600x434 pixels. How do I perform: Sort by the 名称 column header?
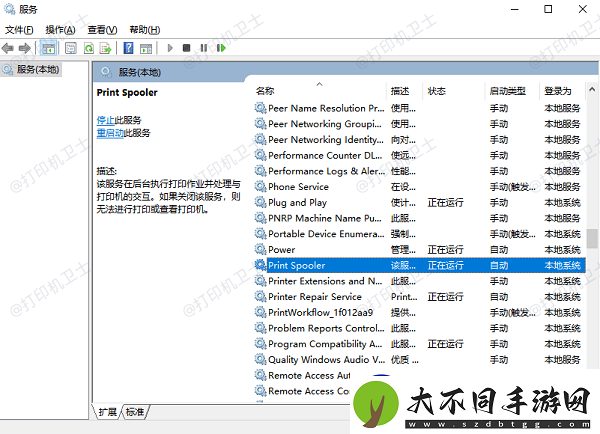pyautogui.click(x=265, y=91)
